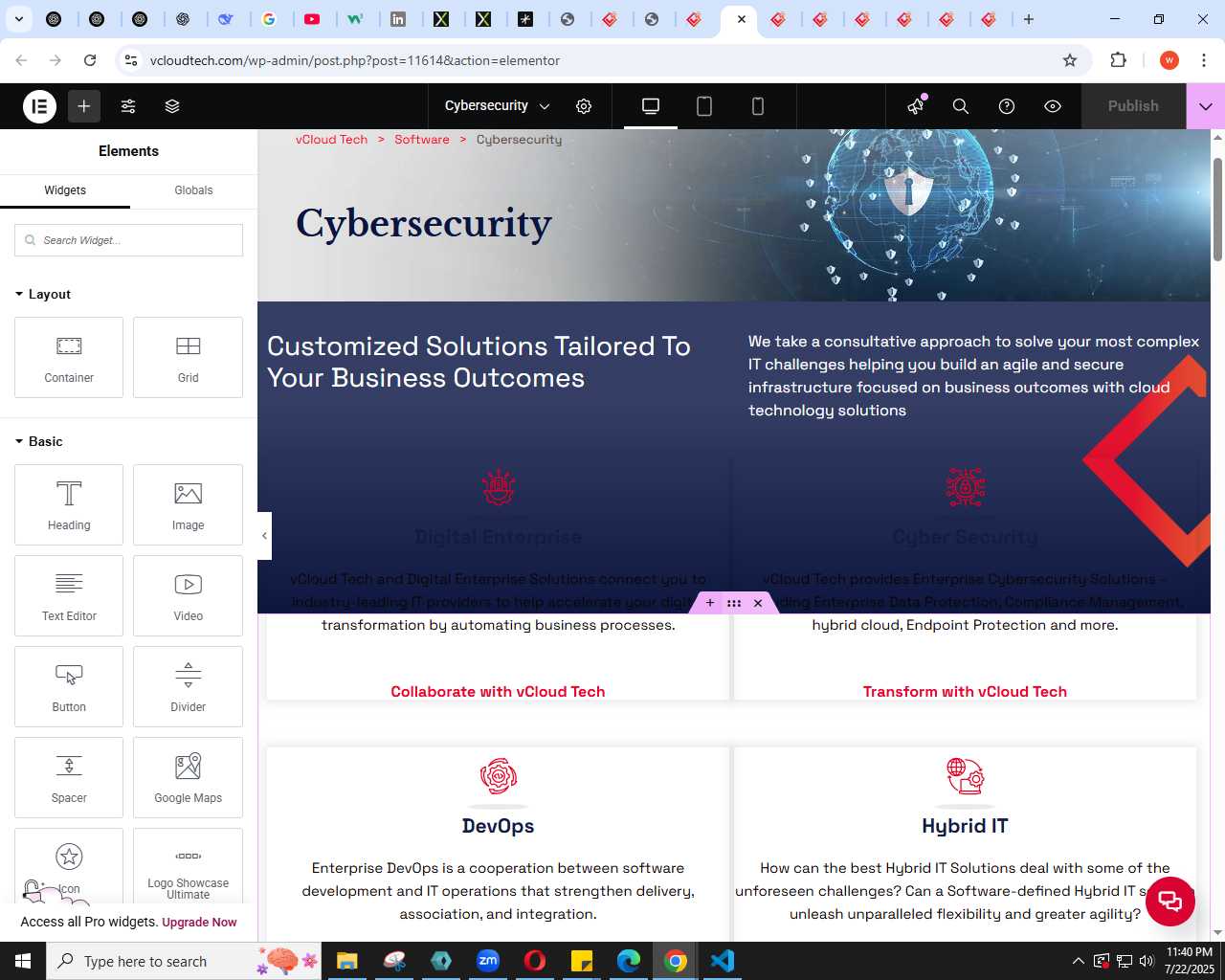The image size is (1225, 980).
Task: Select the Logo Showcase Ultimate widget
Action: point(188,865)
